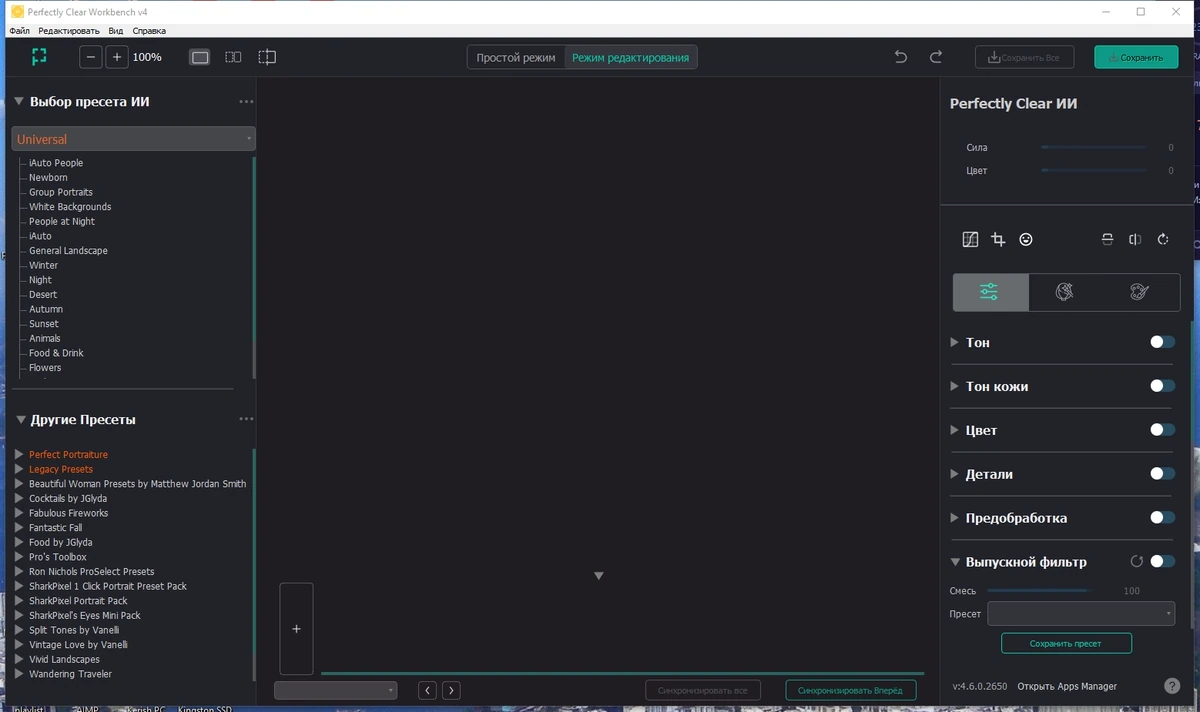Open the Пресет dropdown in finishing filter
Screen dimensions: 1200x712
pos(1081,614)
